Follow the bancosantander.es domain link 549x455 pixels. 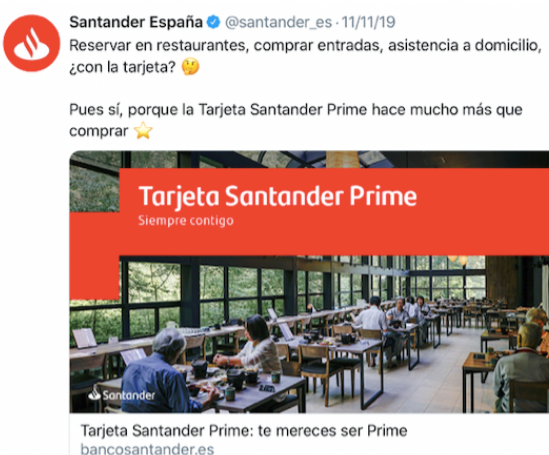[x=147, y=449]
